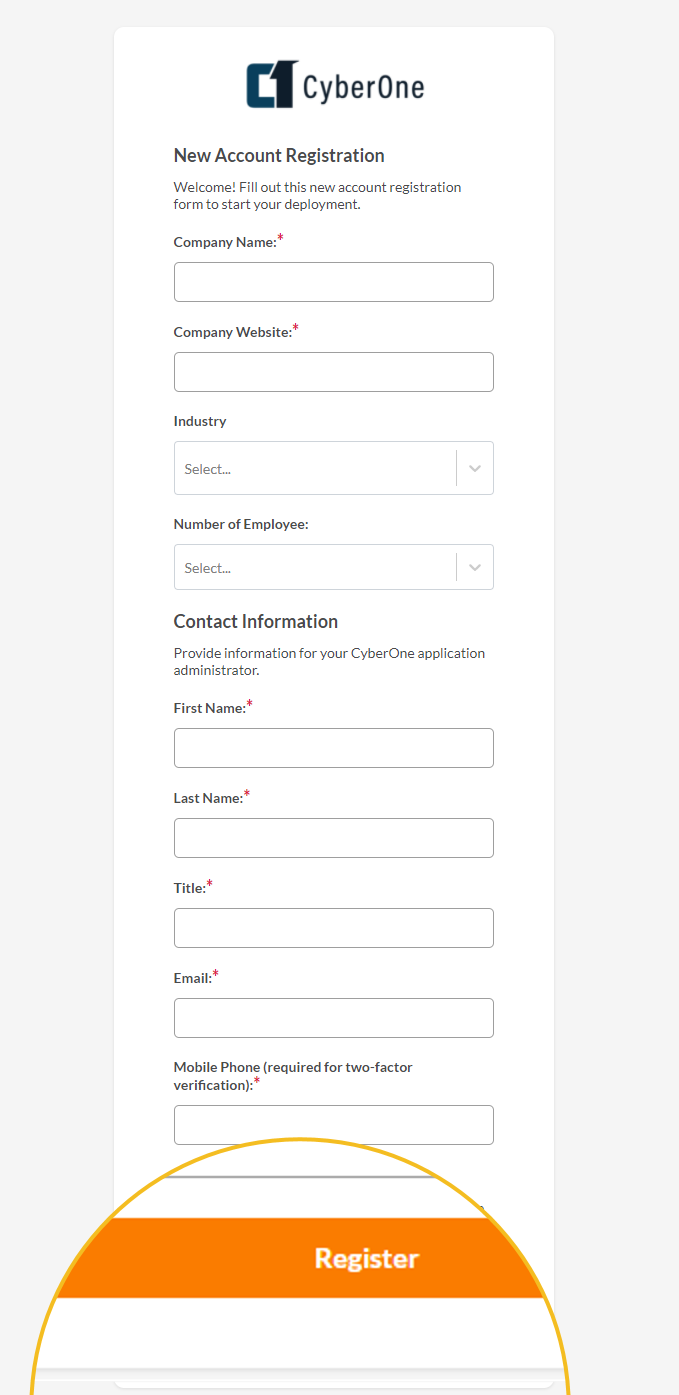
Task: Select the Contact Information heading
Action: pos(256,622)
